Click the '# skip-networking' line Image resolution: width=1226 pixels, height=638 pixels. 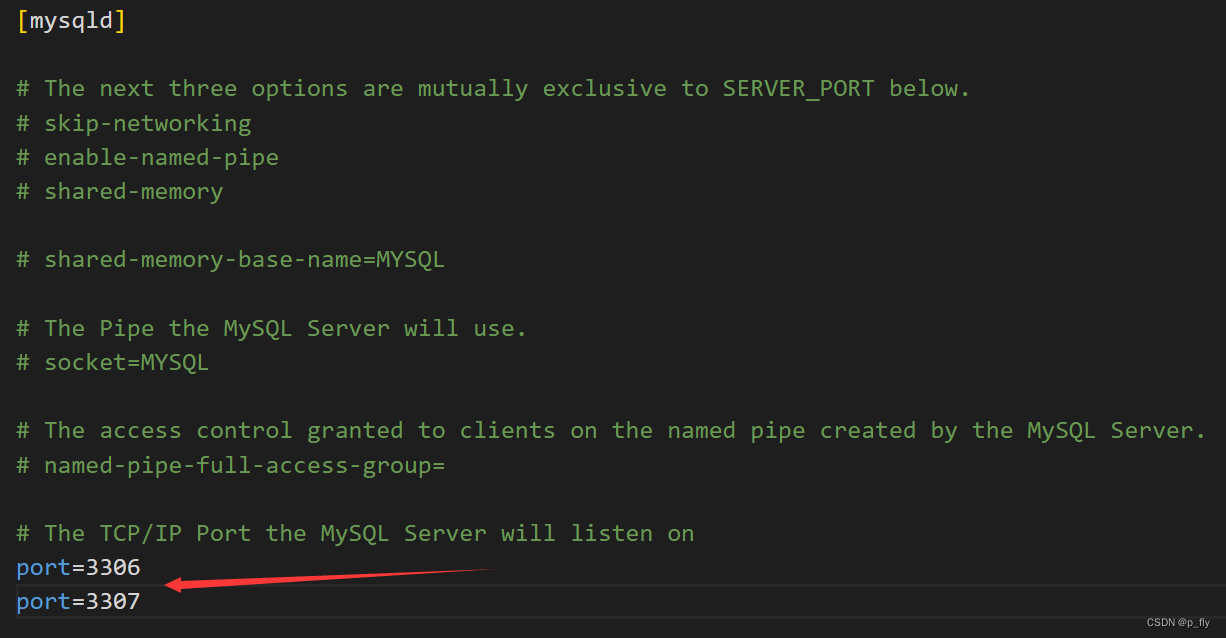click(134, 123)
